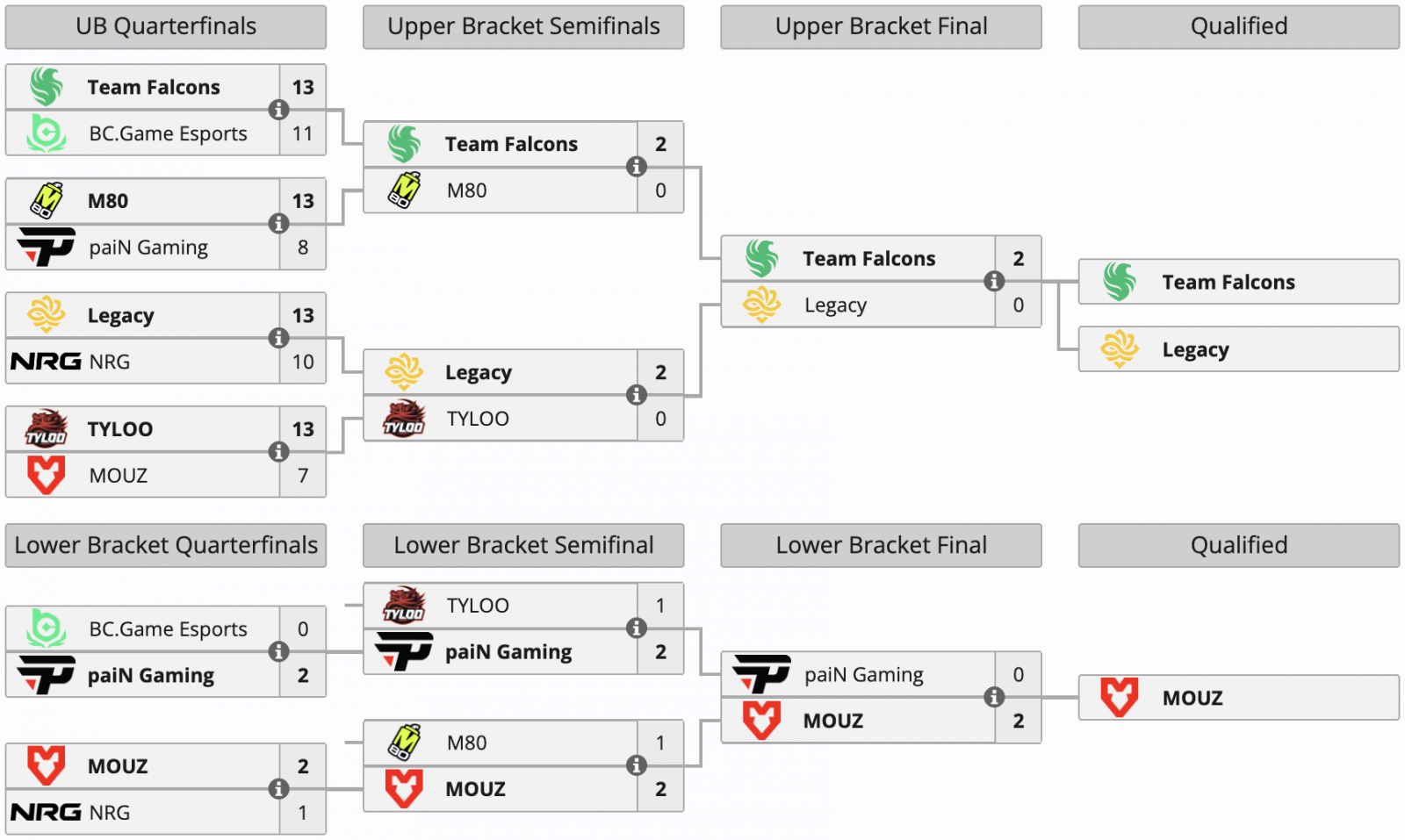The image size is (1405, 840).
Task: Click M80 vs MOUZ lower semifinal info icon
Action: point(637,765)
